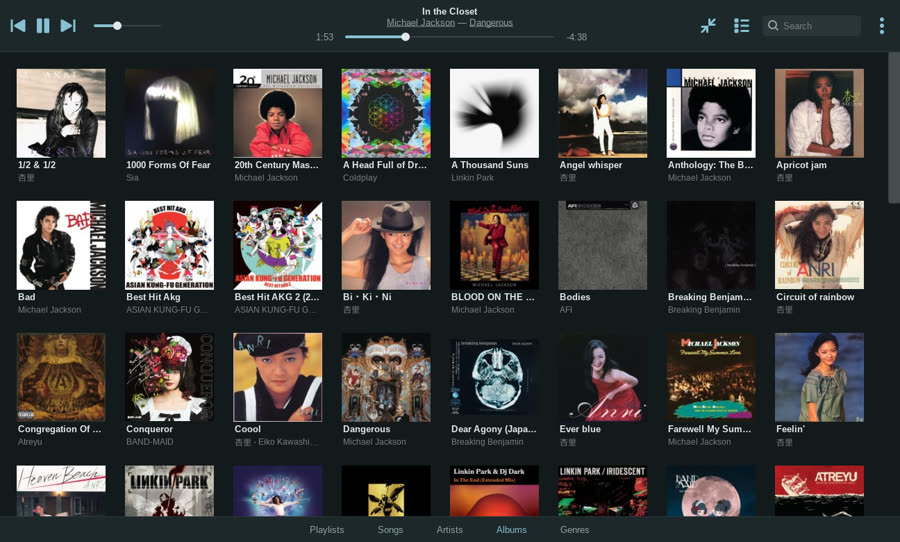Screen dimensions: 900x542
Task: Click the -4:38 remaining time label
Action: pos(576,37)
